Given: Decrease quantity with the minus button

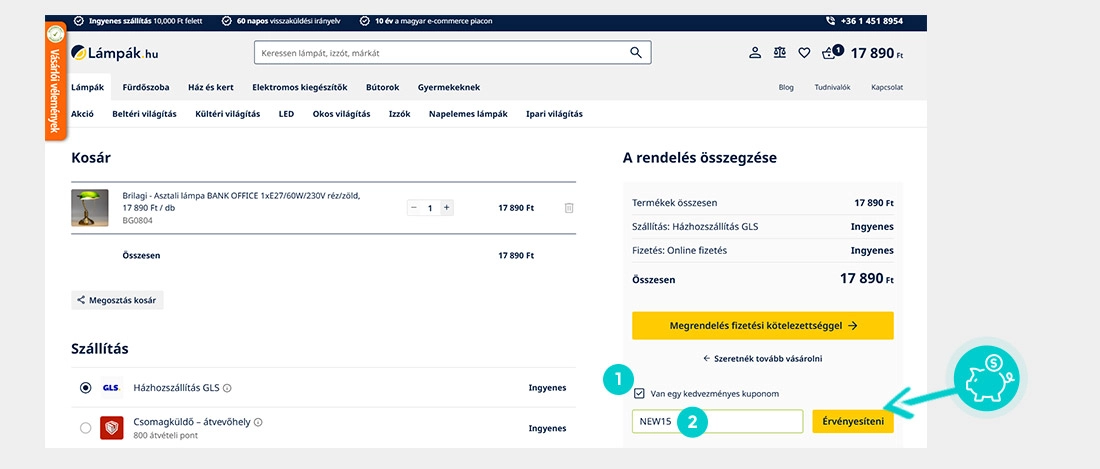Looking at the screenshot, I should [x=414, y=208].
